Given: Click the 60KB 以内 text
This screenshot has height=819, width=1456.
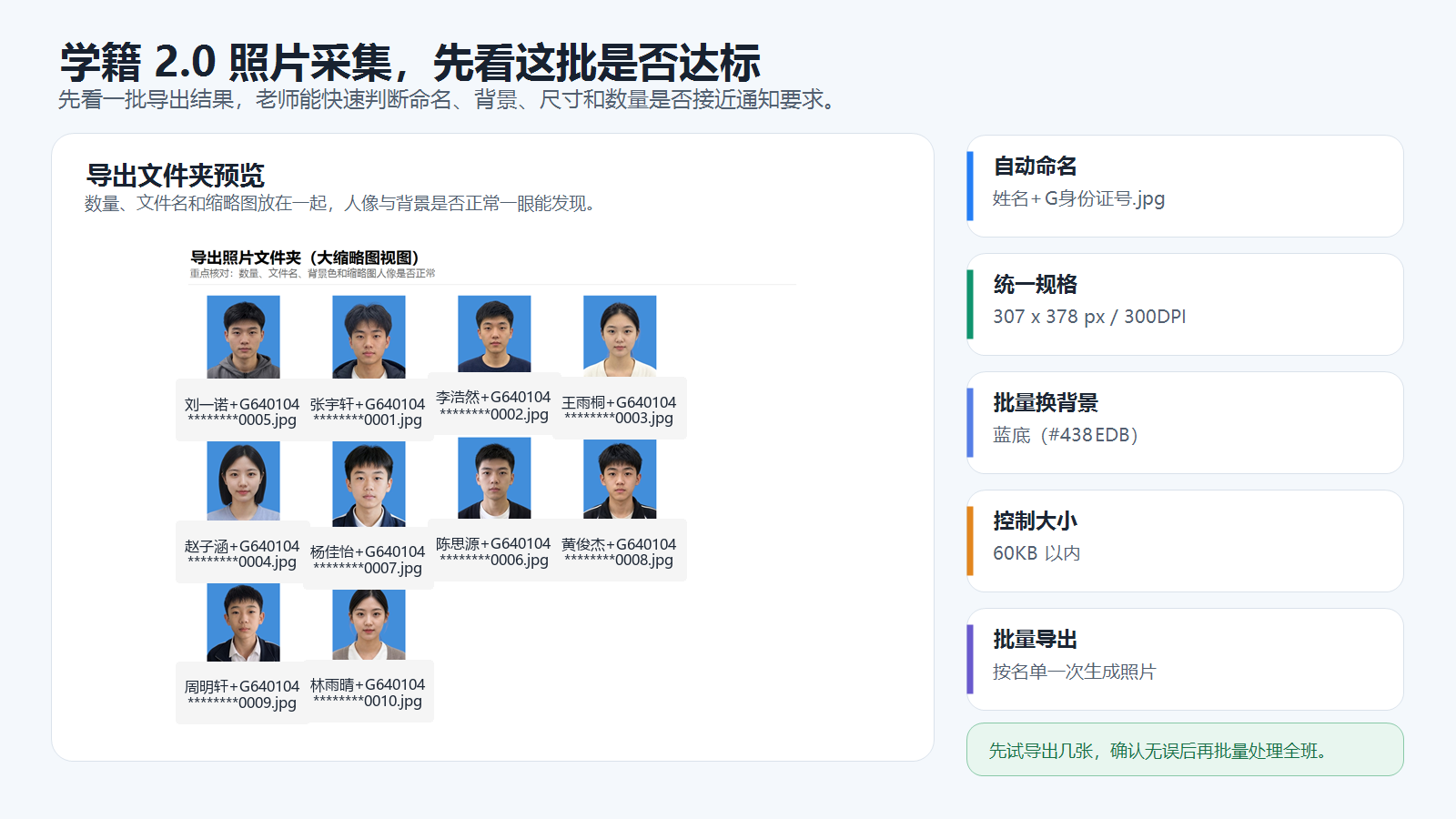Looking at the screenshot, I should [x=1036, y=553].
